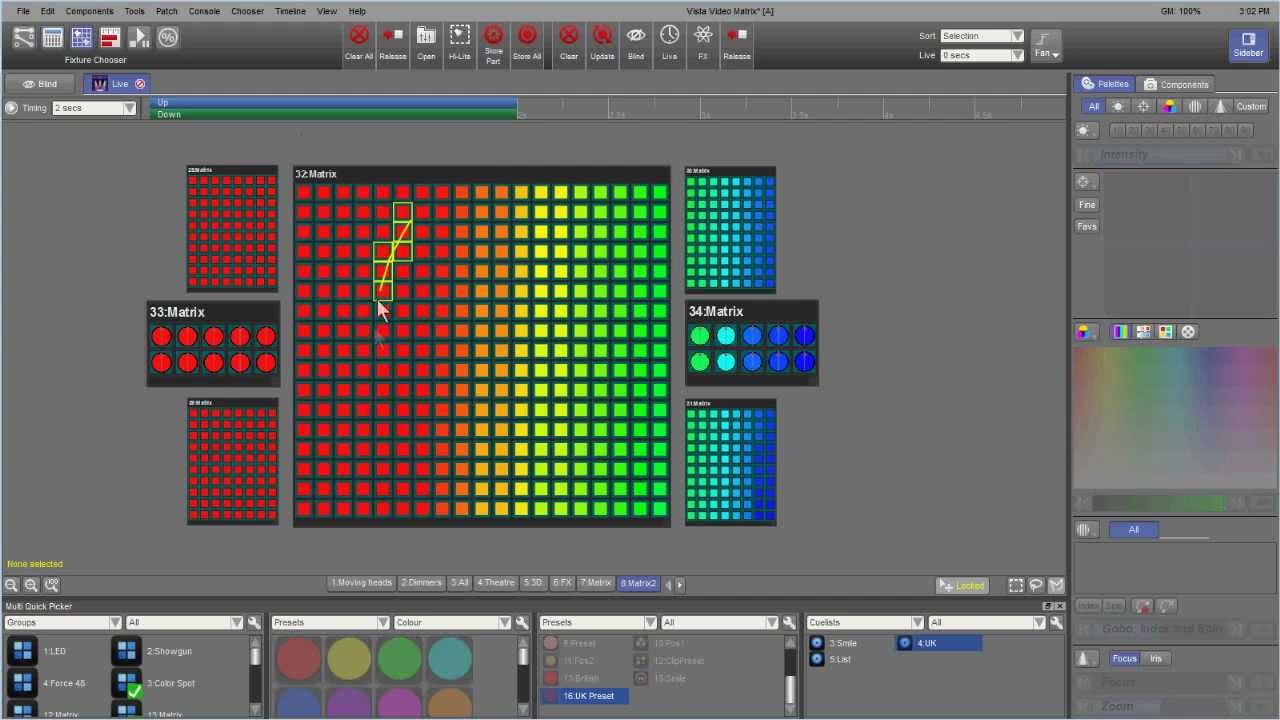Click the colour wheel filter icon
Image resolution: width=1280 pixels, height=720 pixels.
[x=1169, y=106]
